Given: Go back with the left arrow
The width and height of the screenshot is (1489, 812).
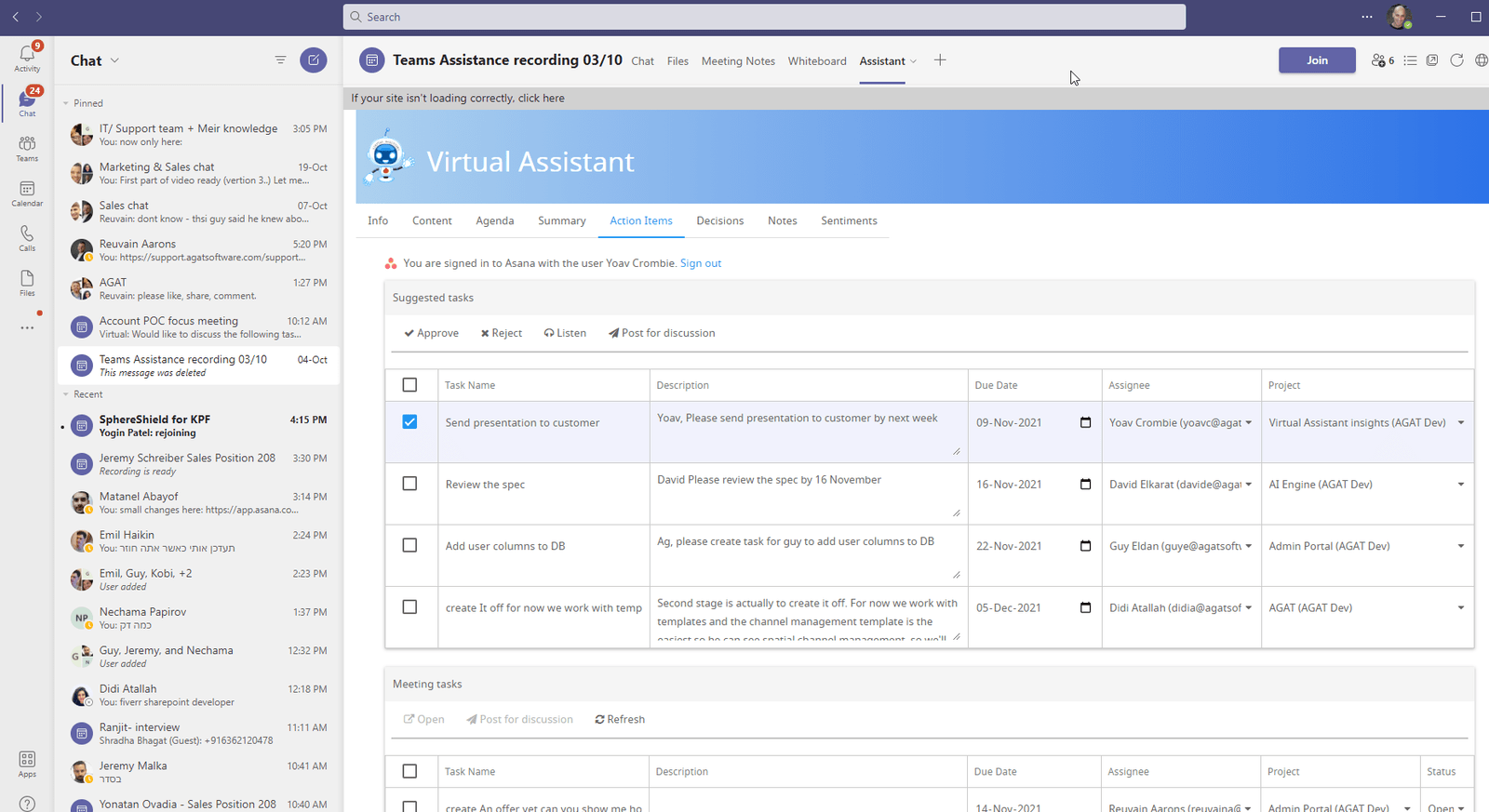Looking at the screenshot, I should tap(16, 17).
